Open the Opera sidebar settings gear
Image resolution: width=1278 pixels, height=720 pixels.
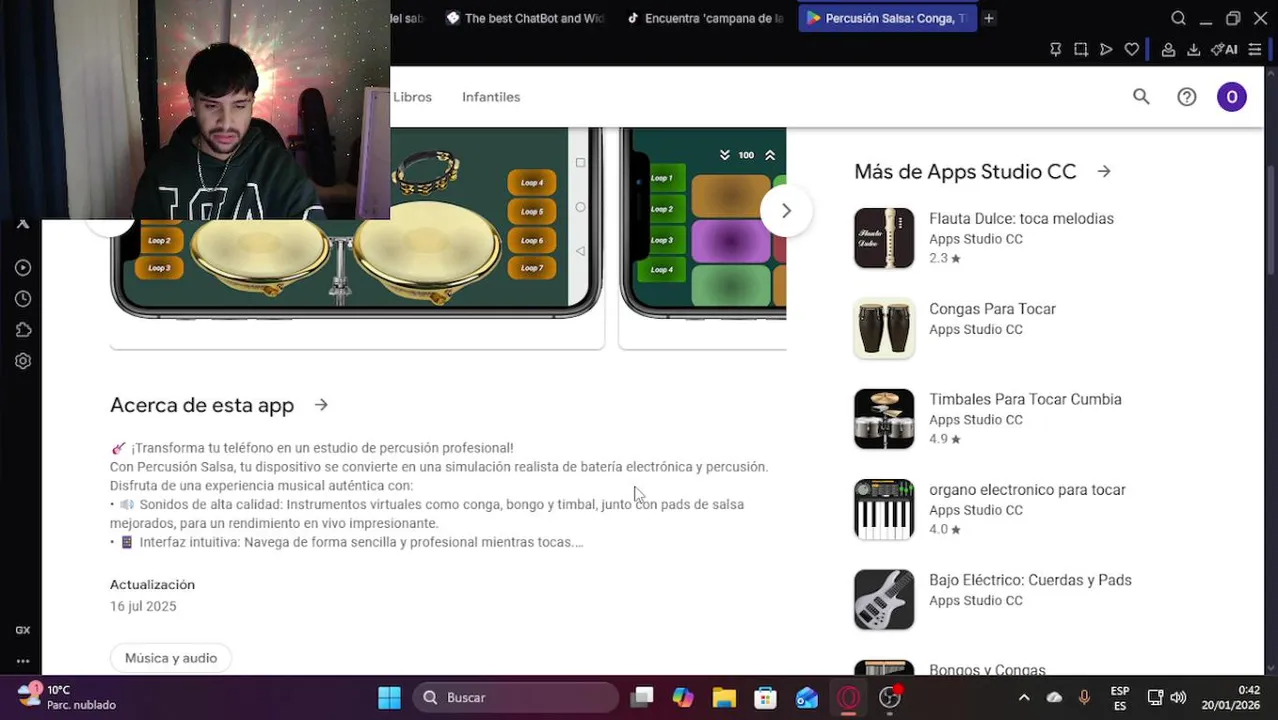(x=23, y=361)
